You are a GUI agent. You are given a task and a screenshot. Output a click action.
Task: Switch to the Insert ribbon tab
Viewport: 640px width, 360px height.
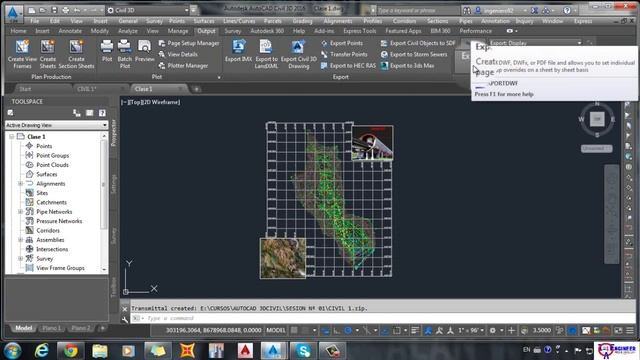point(42,31)
